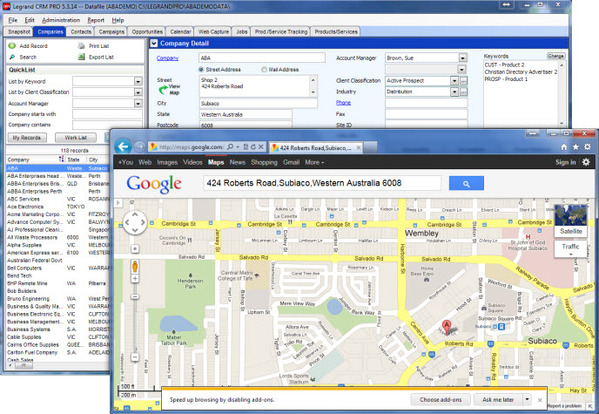Viewport: 599px width, 414px height.
Task: Click the stop icon in address bar
Action: [x=261, y=147]
